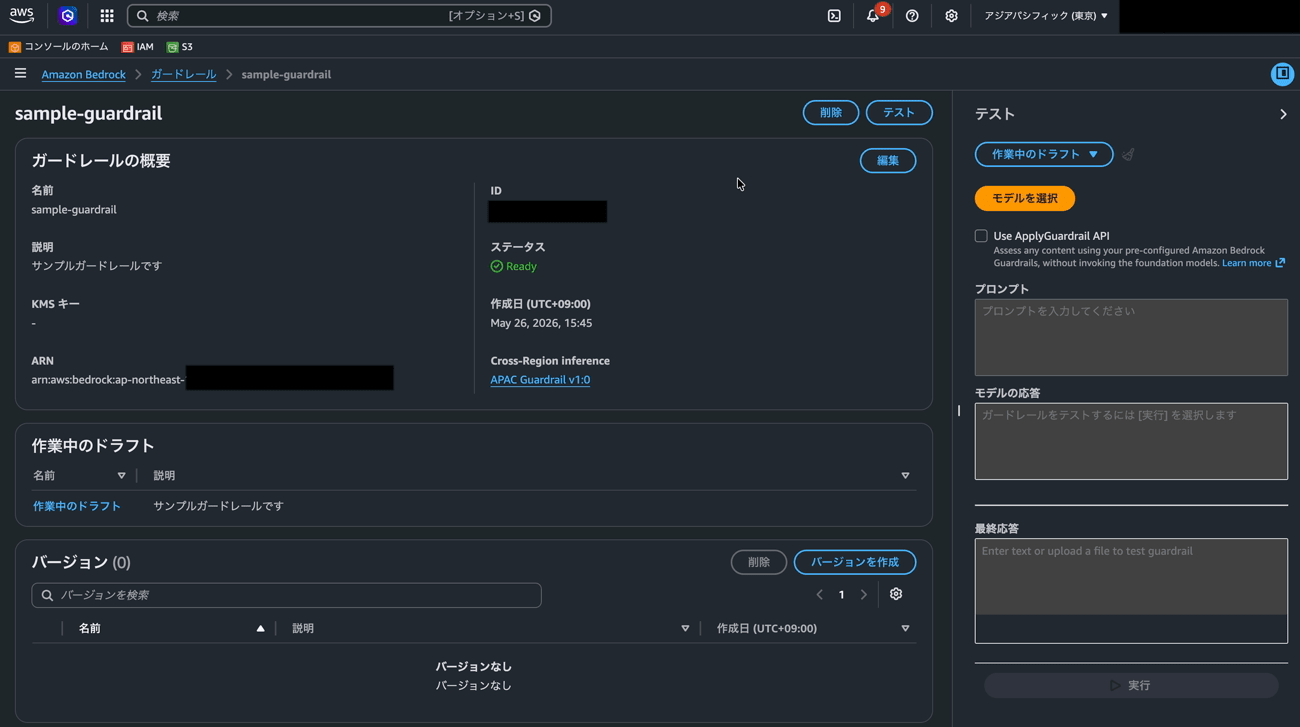Click the orange モデルを選択 button

(x=1025, y=199)
